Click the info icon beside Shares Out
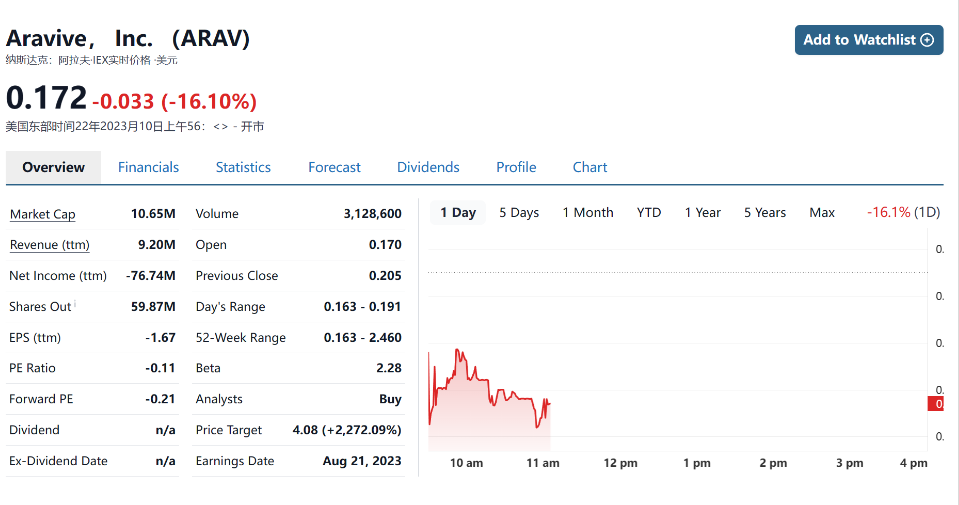 point(75,304)
